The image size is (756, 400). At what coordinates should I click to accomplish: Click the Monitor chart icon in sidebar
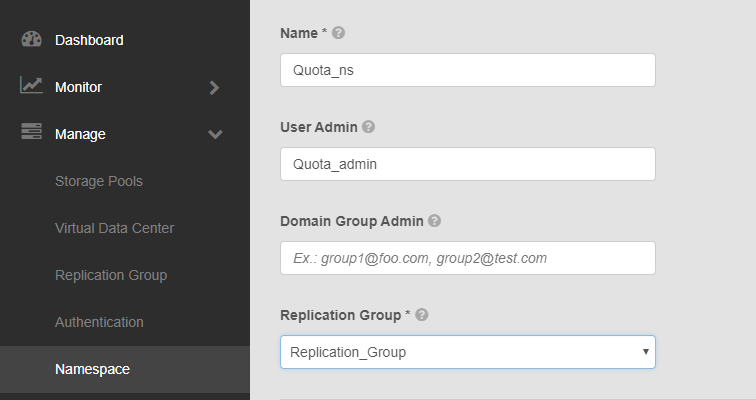(x=31, y=86)
